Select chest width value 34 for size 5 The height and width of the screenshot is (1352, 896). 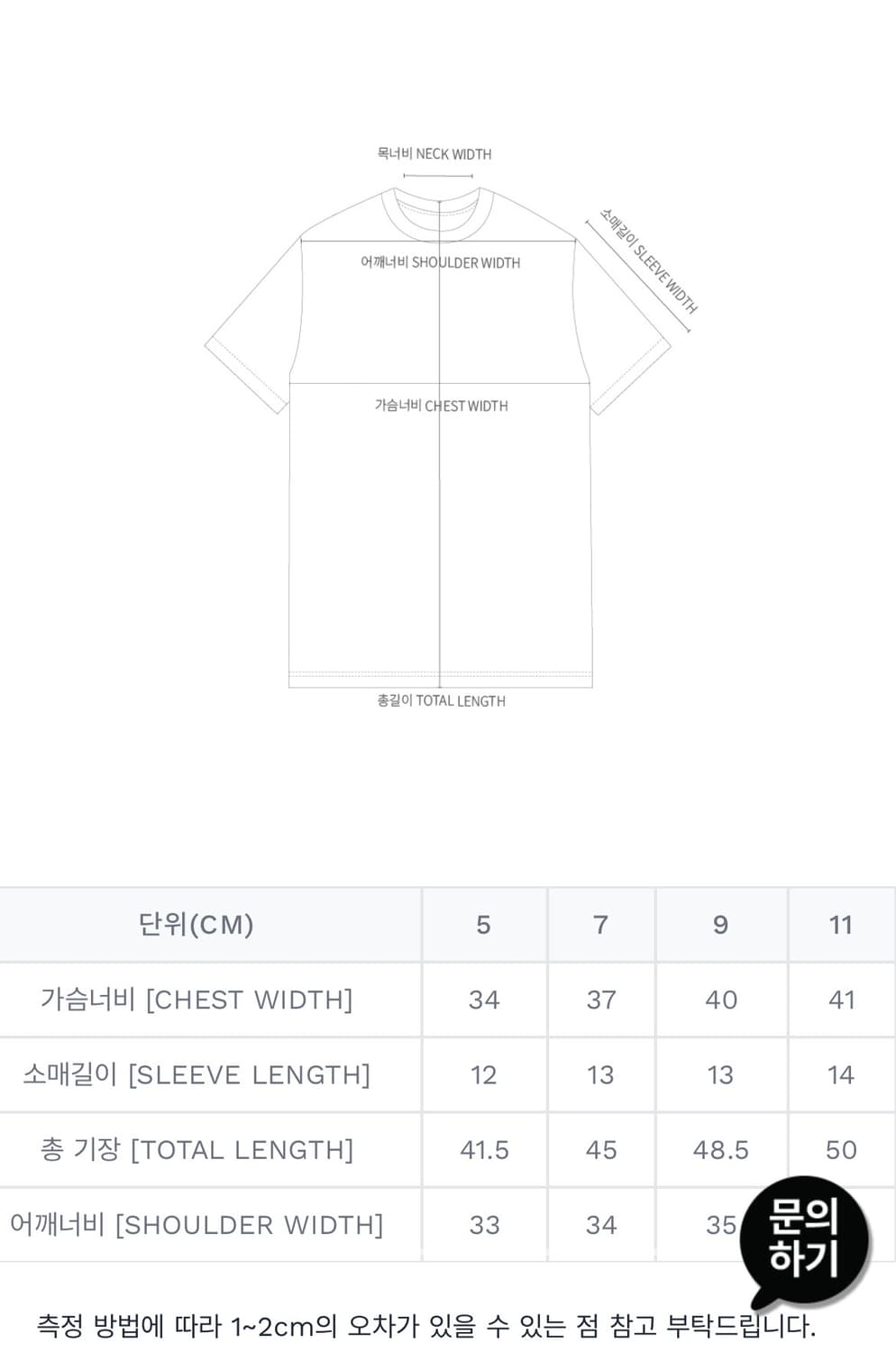tap(485, 1000)
